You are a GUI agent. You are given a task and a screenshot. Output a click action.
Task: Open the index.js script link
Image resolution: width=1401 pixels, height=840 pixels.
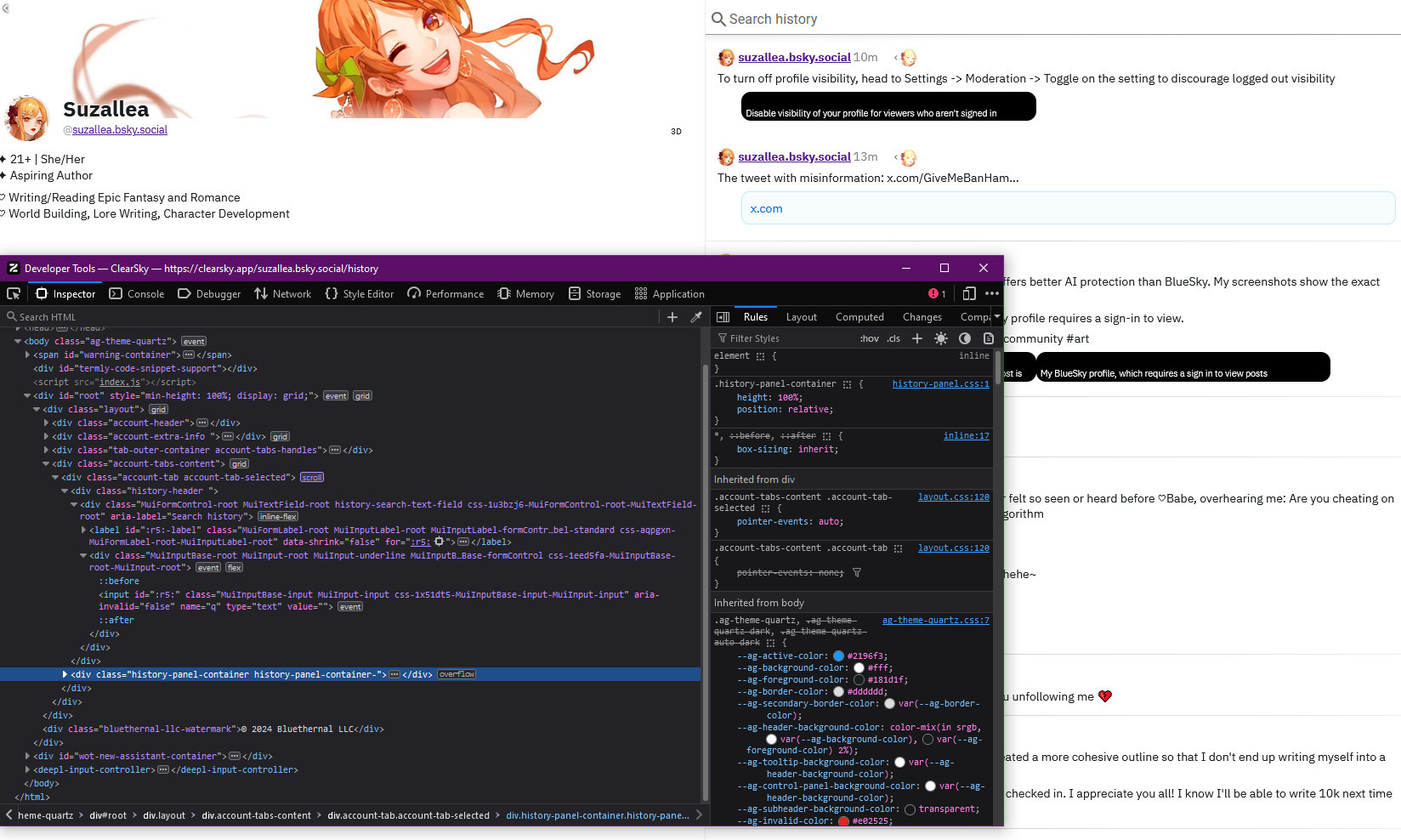[x=119, y=382]
